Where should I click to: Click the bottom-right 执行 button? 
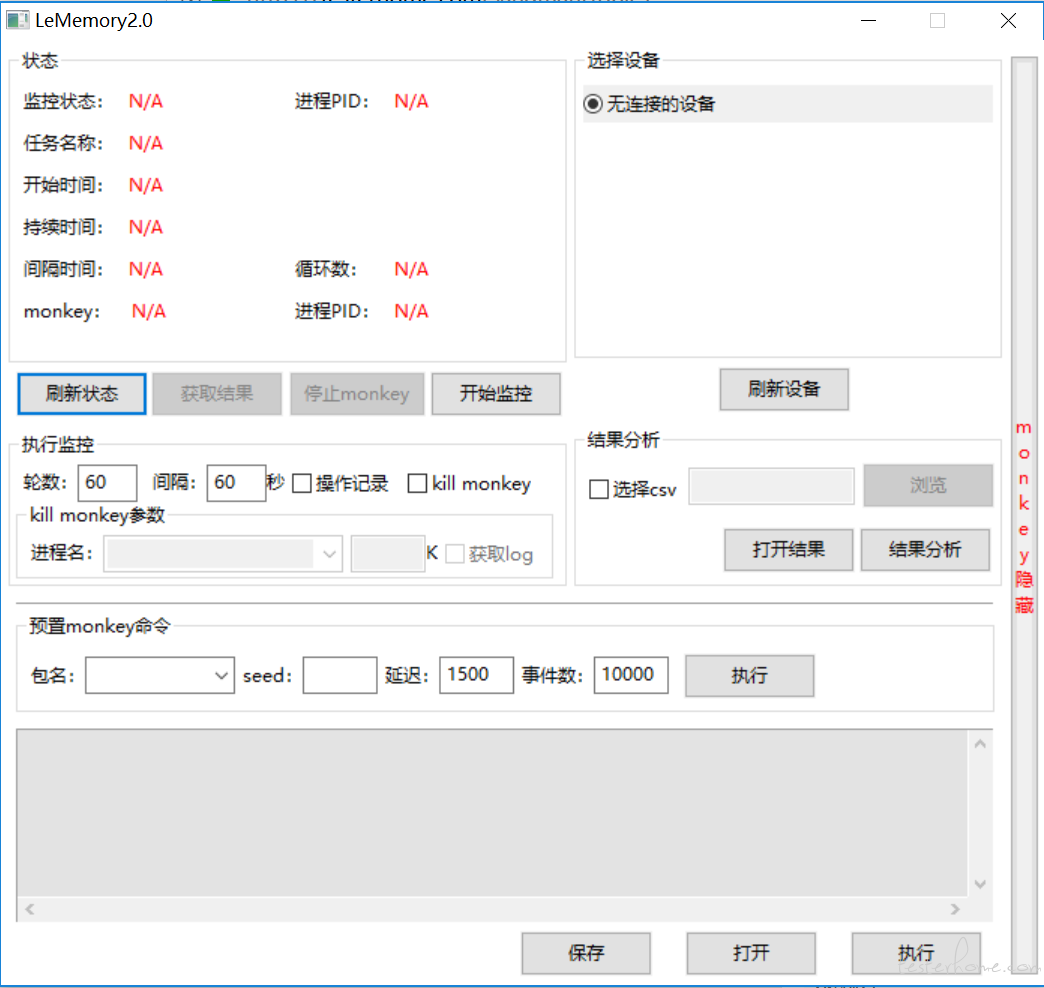916,953
